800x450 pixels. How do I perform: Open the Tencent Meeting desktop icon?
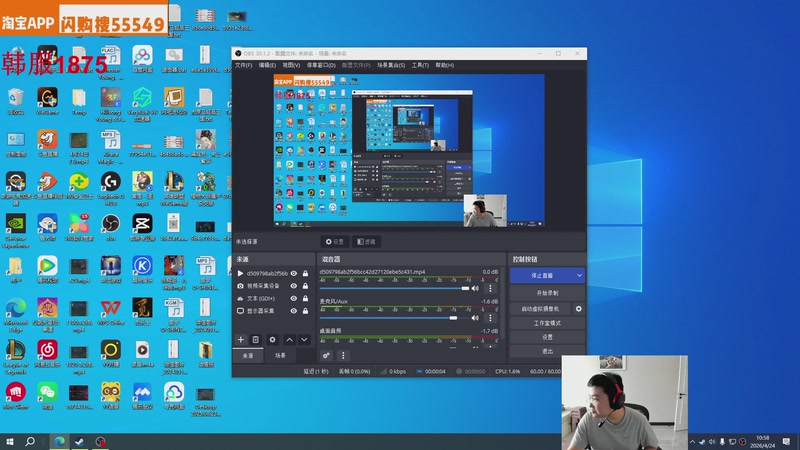(142, 396)
